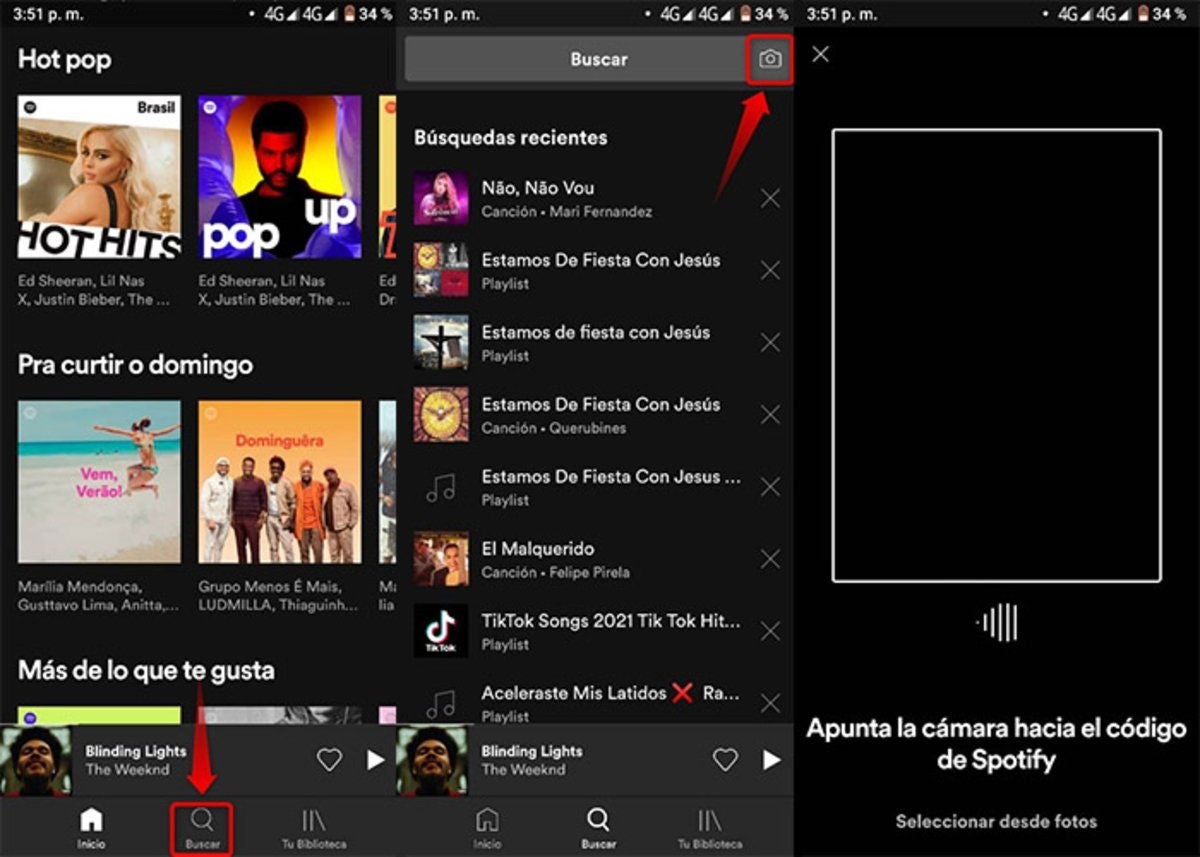Tap the camera scan frame area
Viewport: 1200px width, 857px height.
(996, 355)
